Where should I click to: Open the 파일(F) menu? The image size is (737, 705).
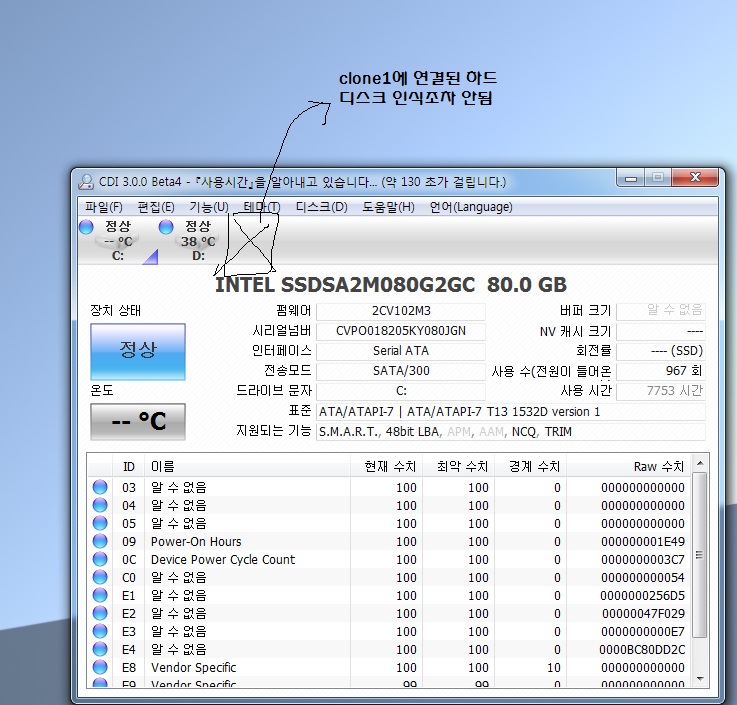tap(103, 207)
